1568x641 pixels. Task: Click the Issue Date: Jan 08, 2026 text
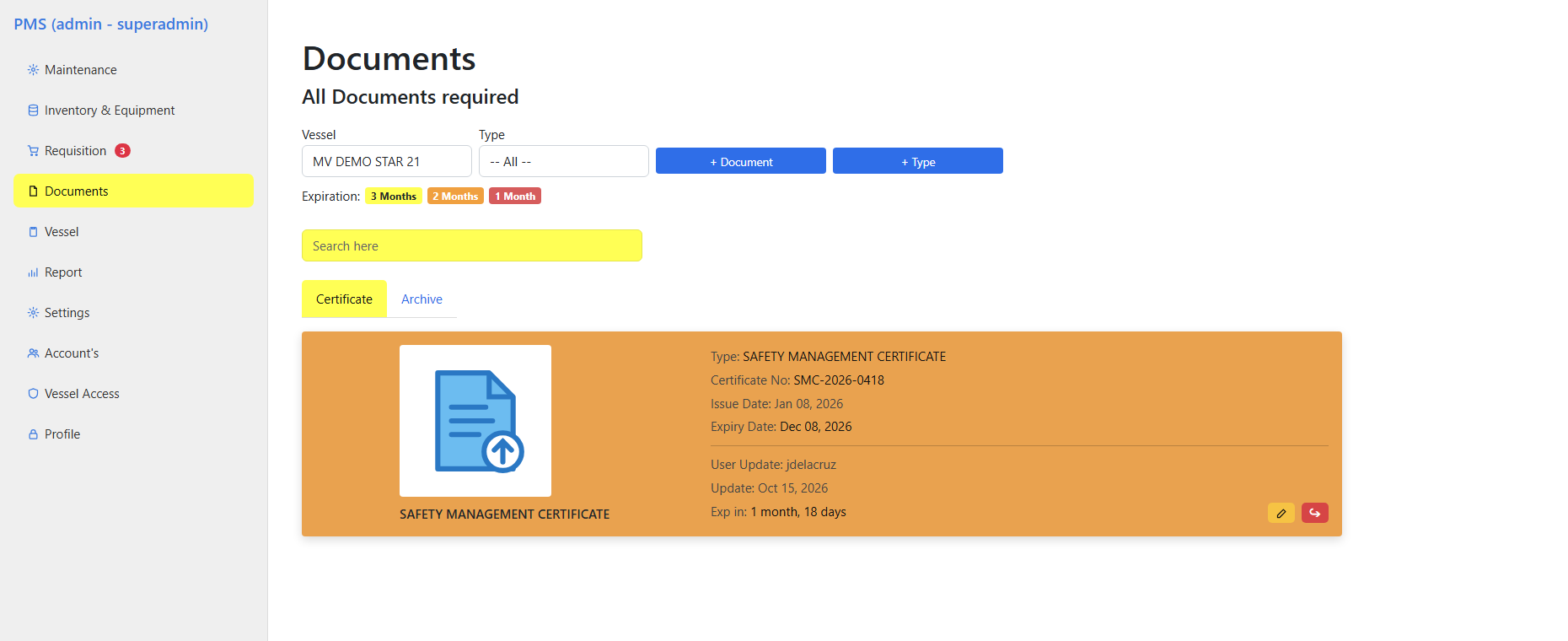pyautogui.click(x=777, y=404)
